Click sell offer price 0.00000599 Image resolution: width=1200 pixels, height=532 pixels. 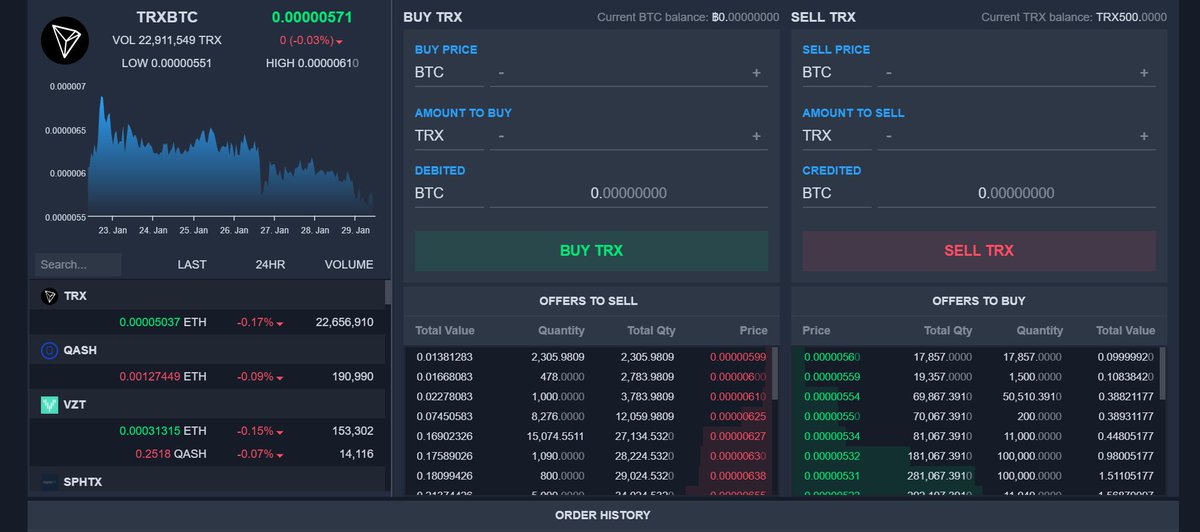tap(738, 356)
